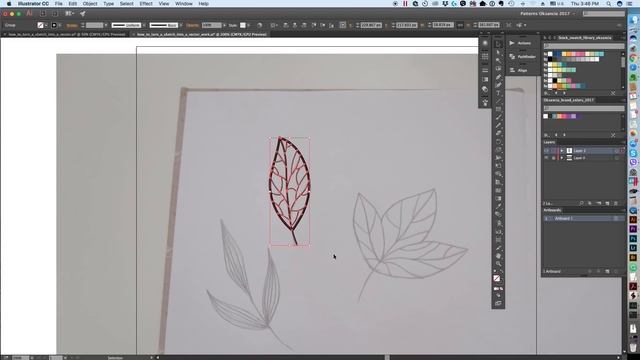Select the Direct Selection tool
The height and width of the screenshot is (360, 640).
click(x=498, y=52)
